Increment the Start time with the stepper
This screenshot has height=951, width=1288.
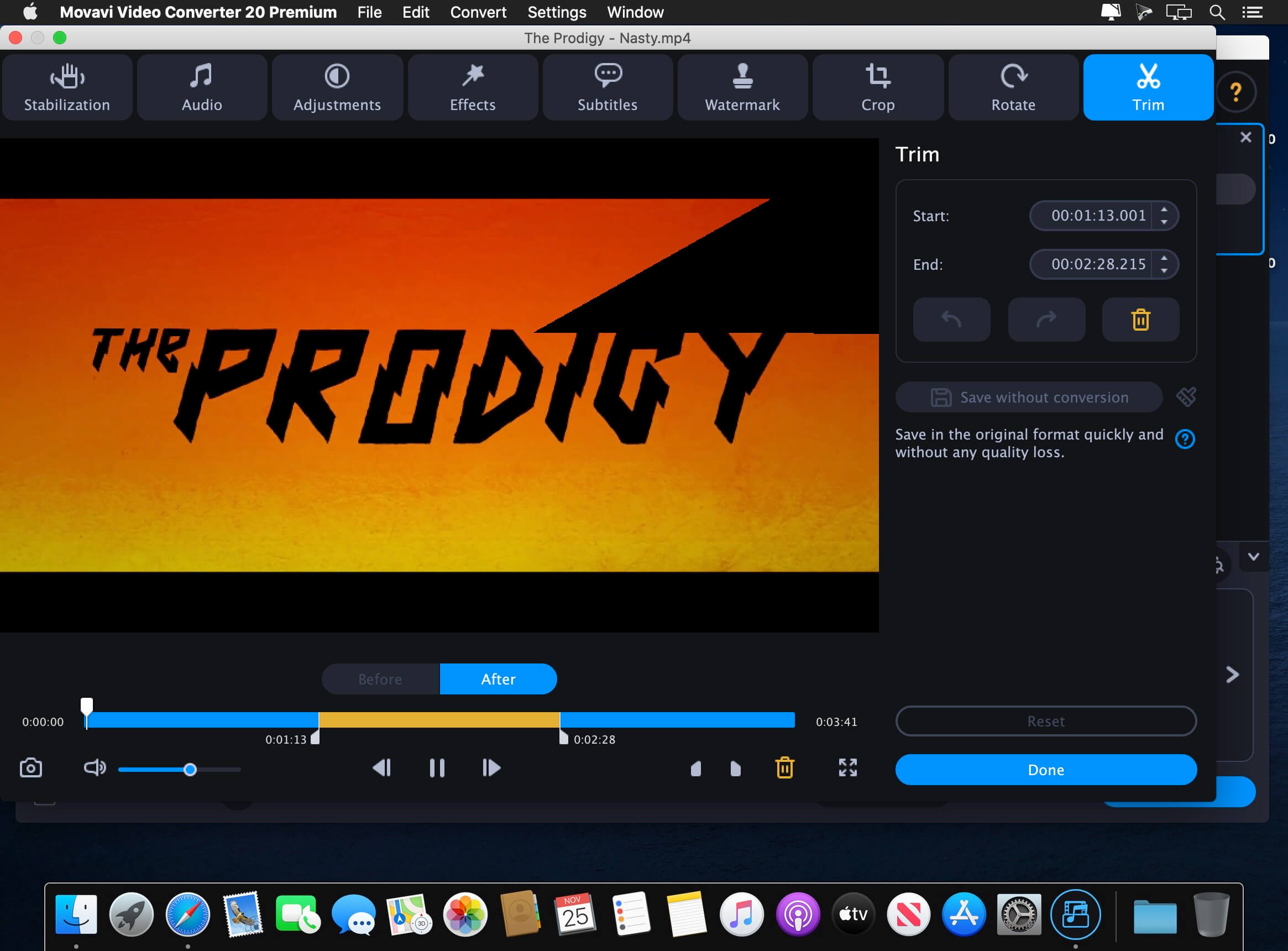click(1165, 212)
